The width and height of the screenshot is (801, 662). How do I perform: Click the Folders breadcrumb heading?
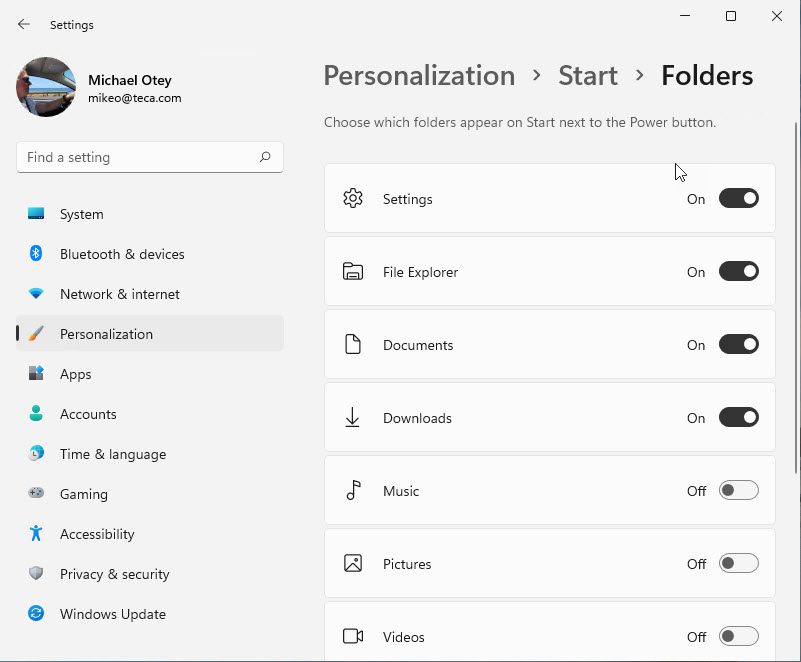click(x=707, y=76)
